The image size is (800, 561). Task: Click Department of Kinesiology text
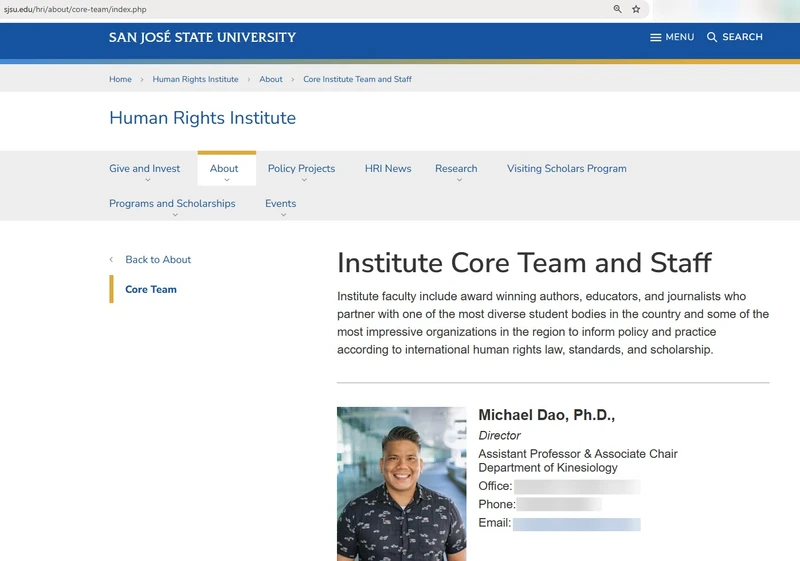pyautogui.click(x=548, y=468)
